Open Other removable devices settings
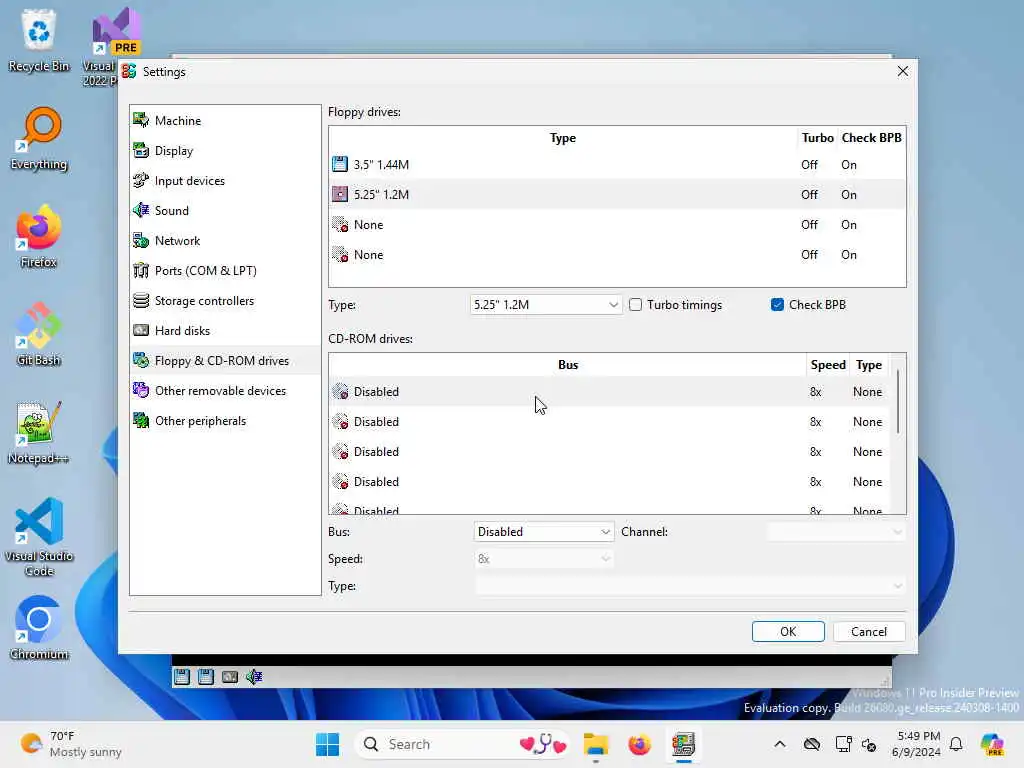This screenshot has height=768, width=1024. 225,391
